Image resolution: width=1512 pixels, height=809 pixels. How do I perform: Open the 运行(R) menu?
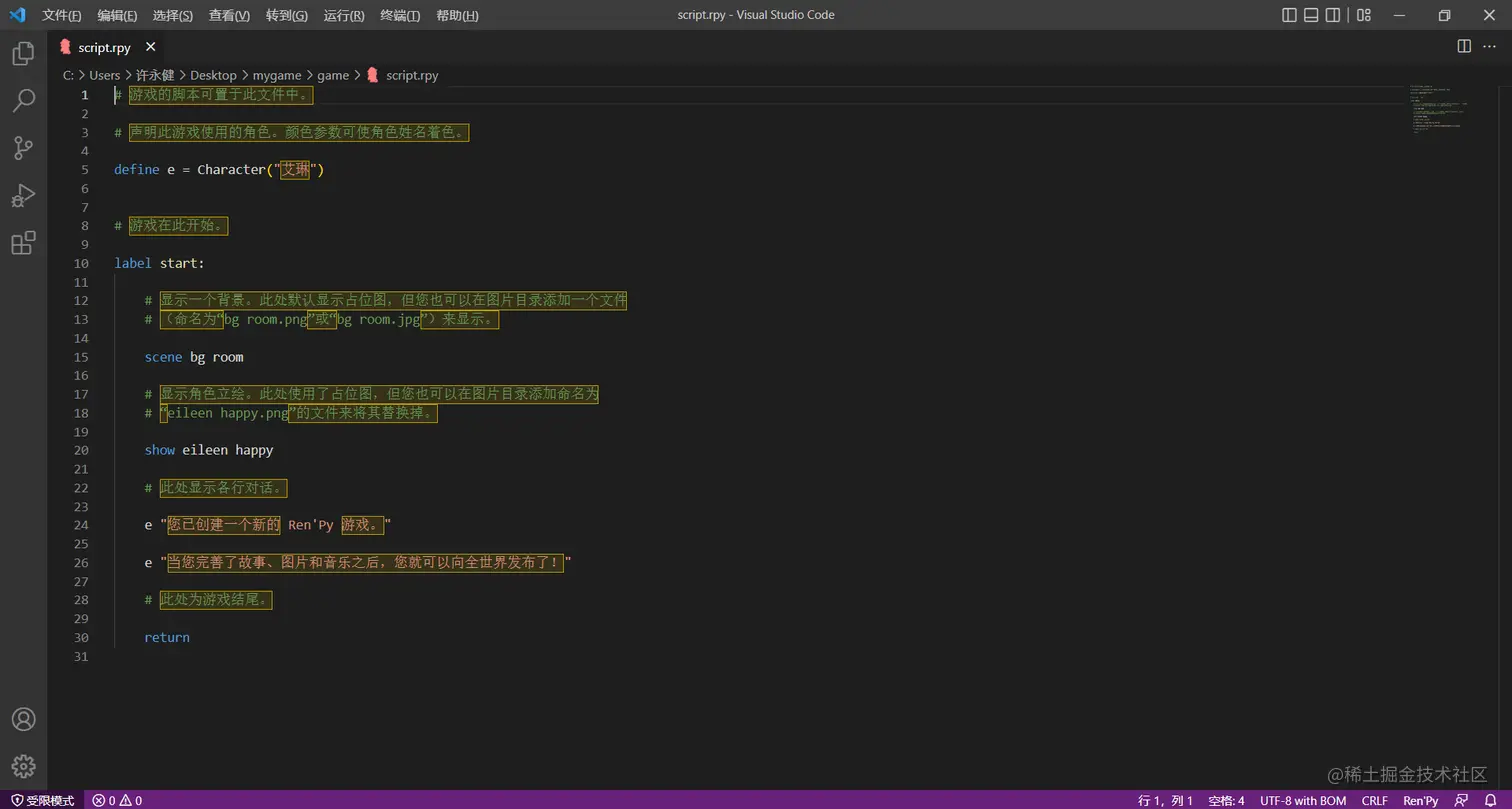pyautogui.click(x=344, y=15)
